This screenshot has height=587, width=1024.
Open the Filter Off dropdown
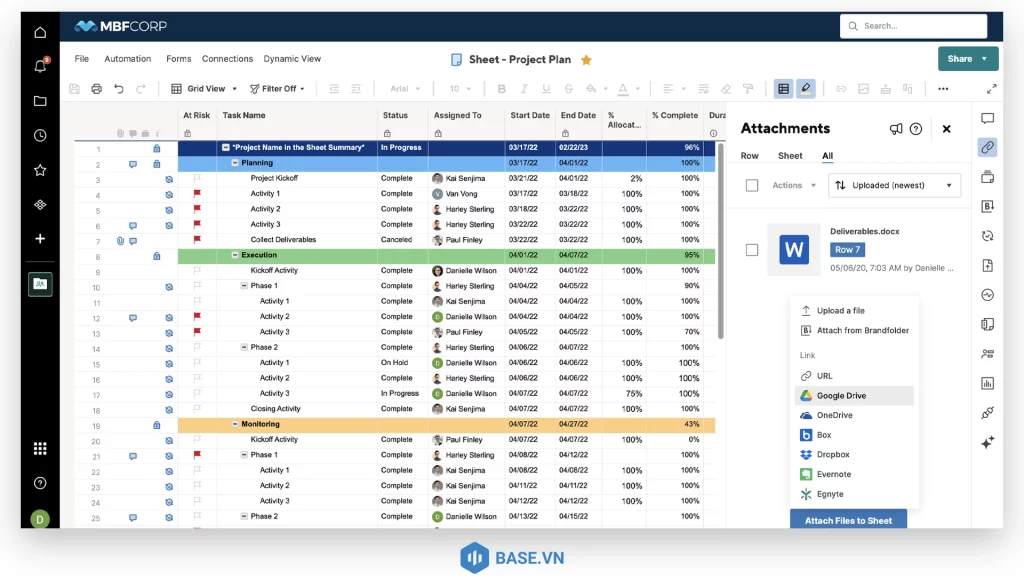(277, 88)
